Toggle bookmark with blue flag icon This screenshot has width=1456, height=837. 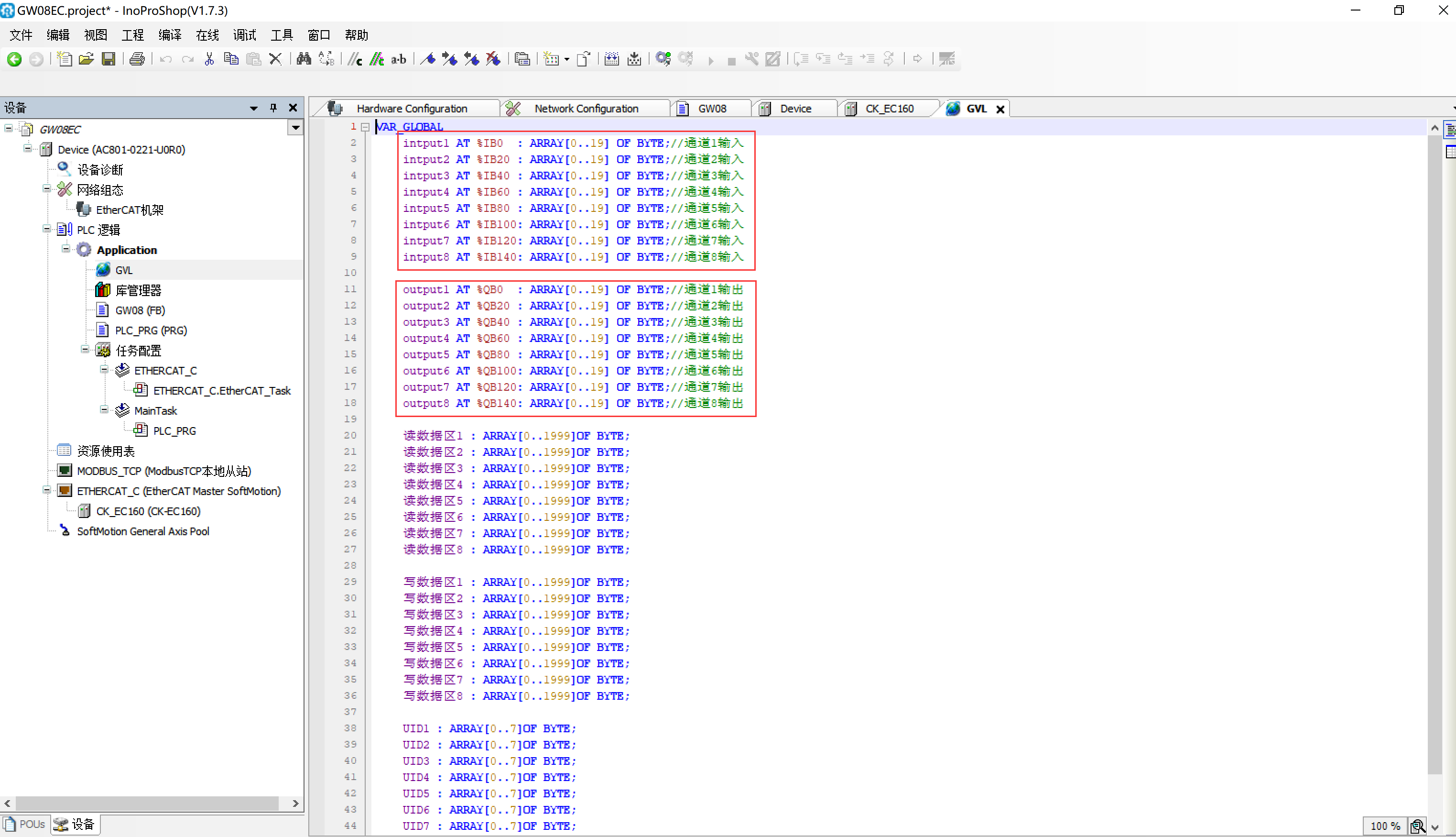(x=427, y=59)
